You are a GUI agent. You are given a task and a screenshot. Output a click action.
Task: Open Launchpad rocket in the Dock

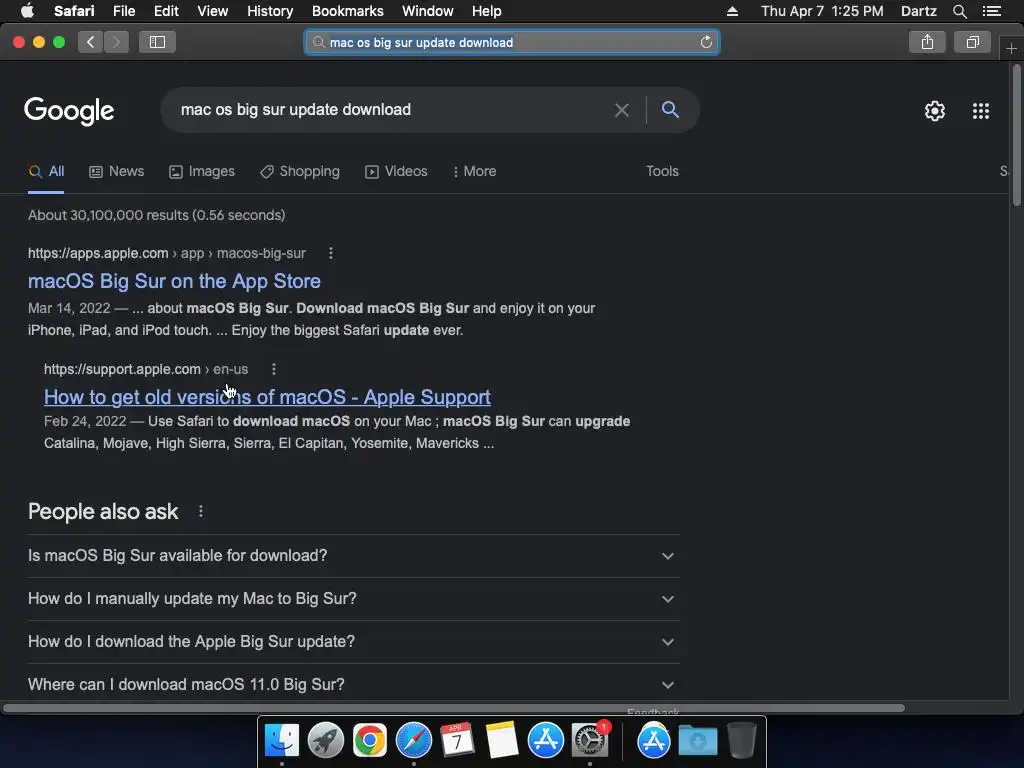click(325, 741)
